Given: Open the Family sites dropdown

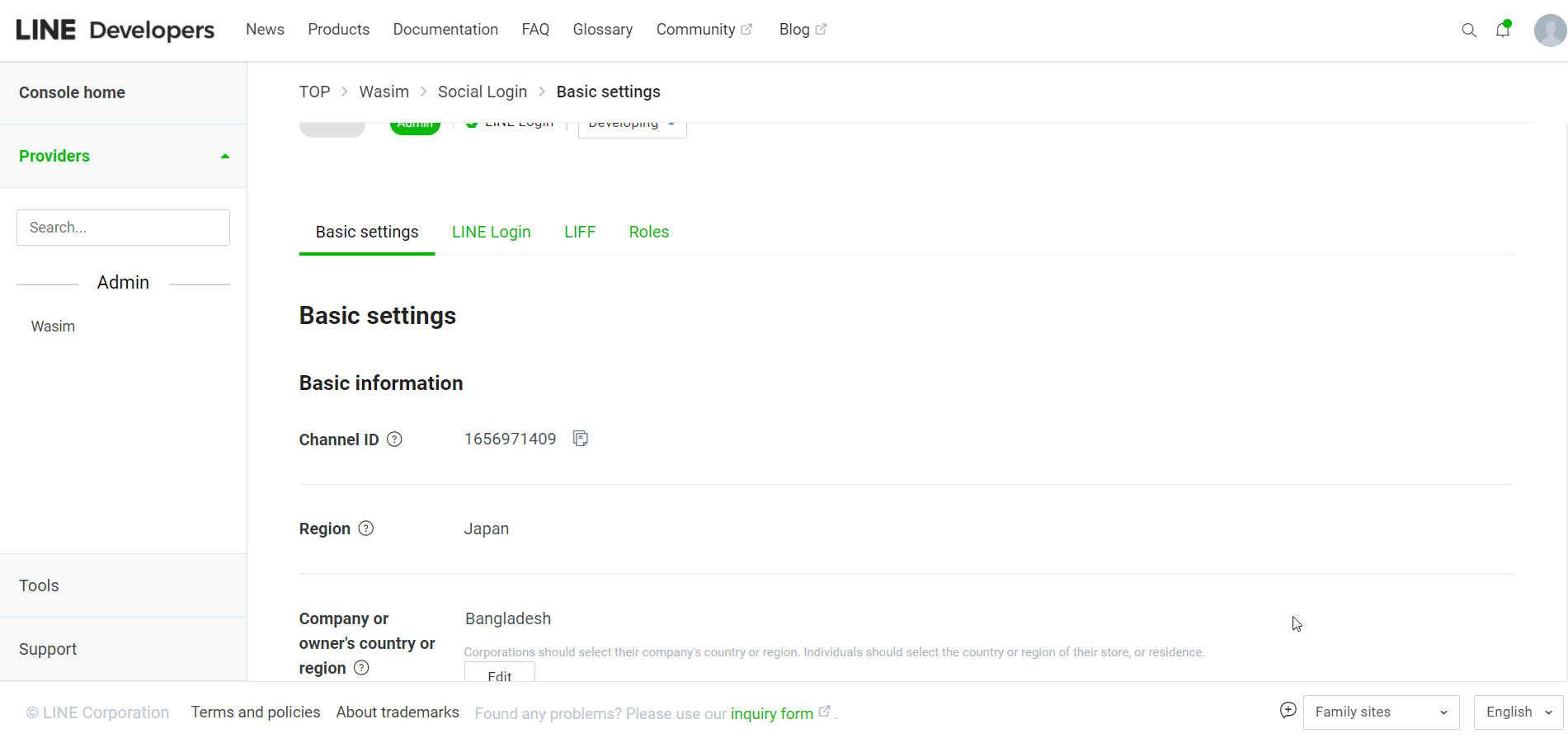Looking at the screenshot, I should 1381,712.
